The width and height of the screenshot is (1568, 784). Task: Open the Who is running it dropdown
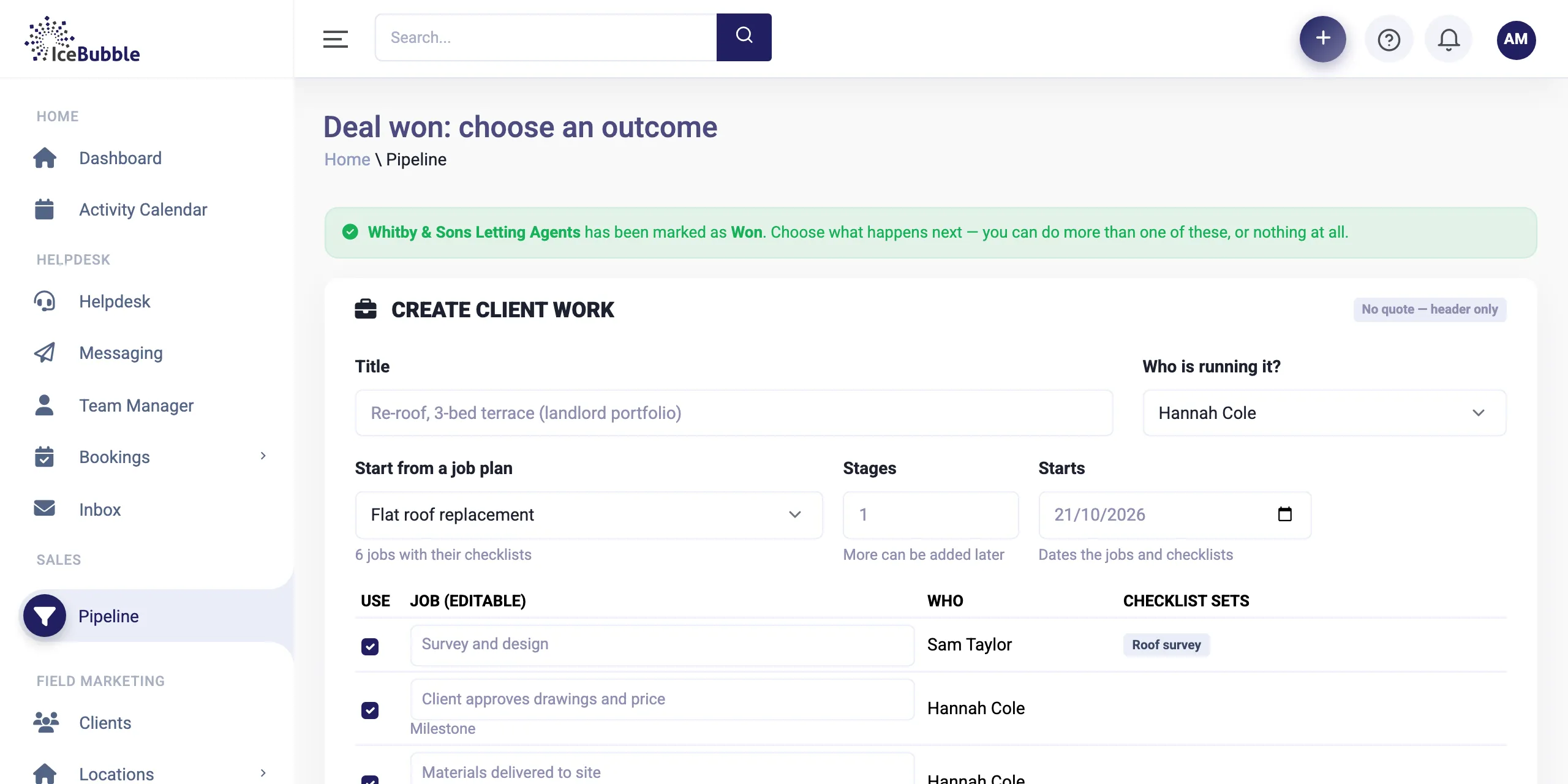(x=1324, y=413)
